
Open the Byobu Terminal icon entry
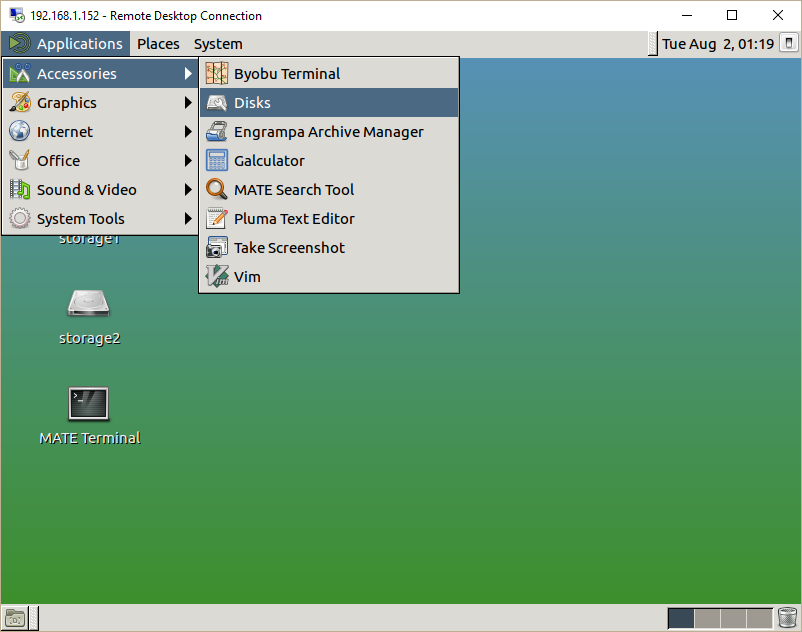(x=216, y=74)
